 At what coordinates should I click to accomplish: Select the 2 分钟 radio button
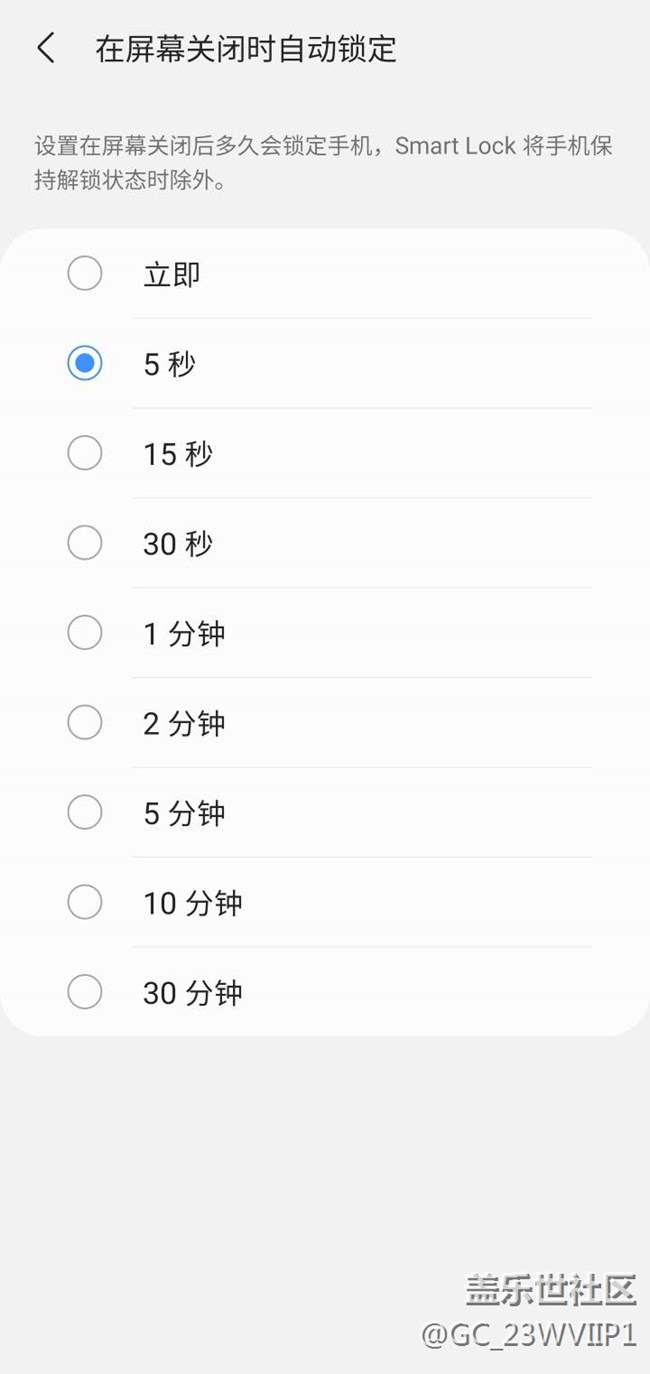85,722
